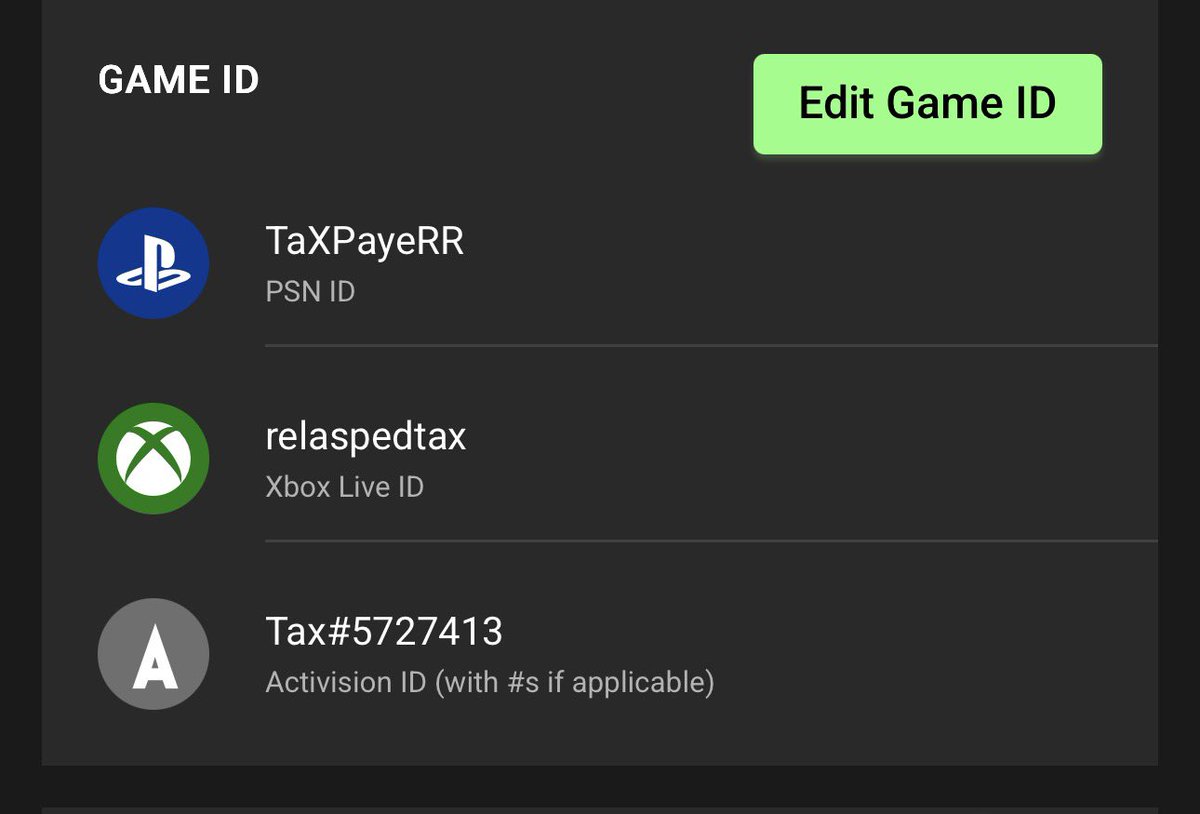Select the Activision logo icon
Screen dimensions: 1200x814
pyautogui.click(x=153, y=654)
